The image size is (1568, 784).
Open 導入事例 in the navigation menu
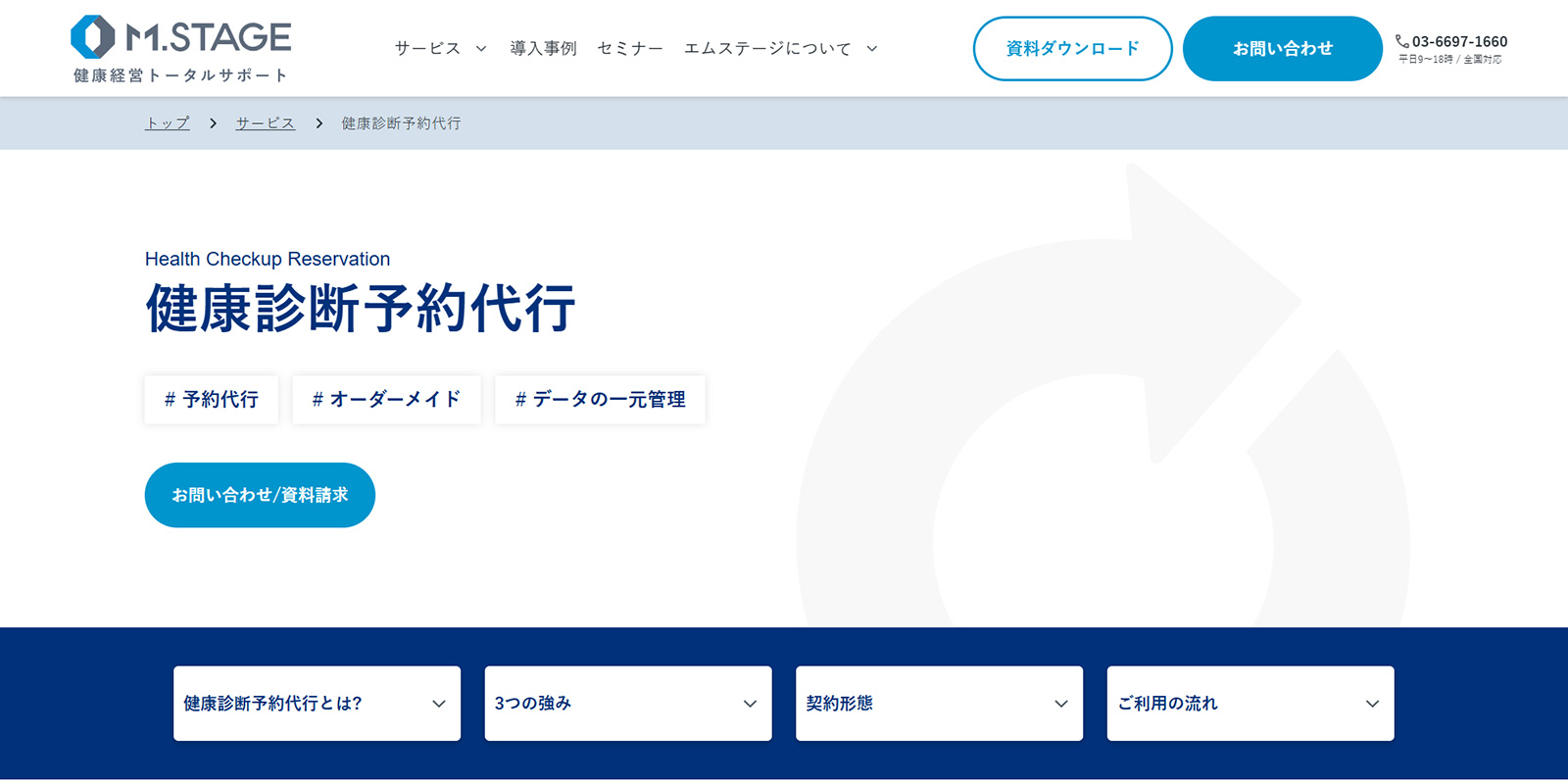(543, 49)
